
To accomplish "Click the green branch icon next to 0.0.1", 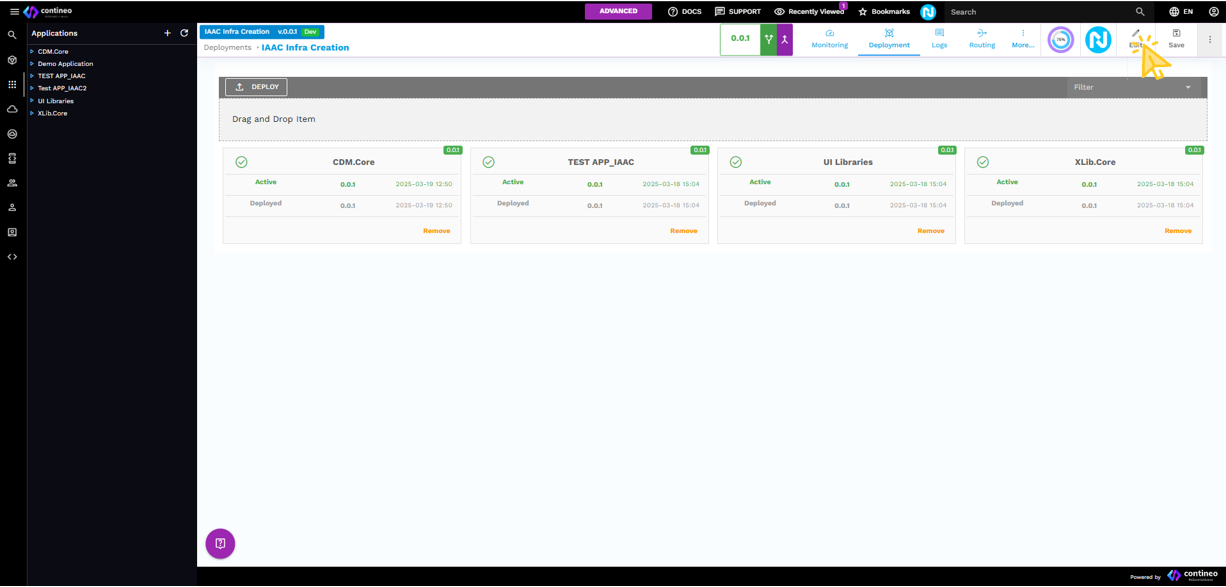I will 769,39.
